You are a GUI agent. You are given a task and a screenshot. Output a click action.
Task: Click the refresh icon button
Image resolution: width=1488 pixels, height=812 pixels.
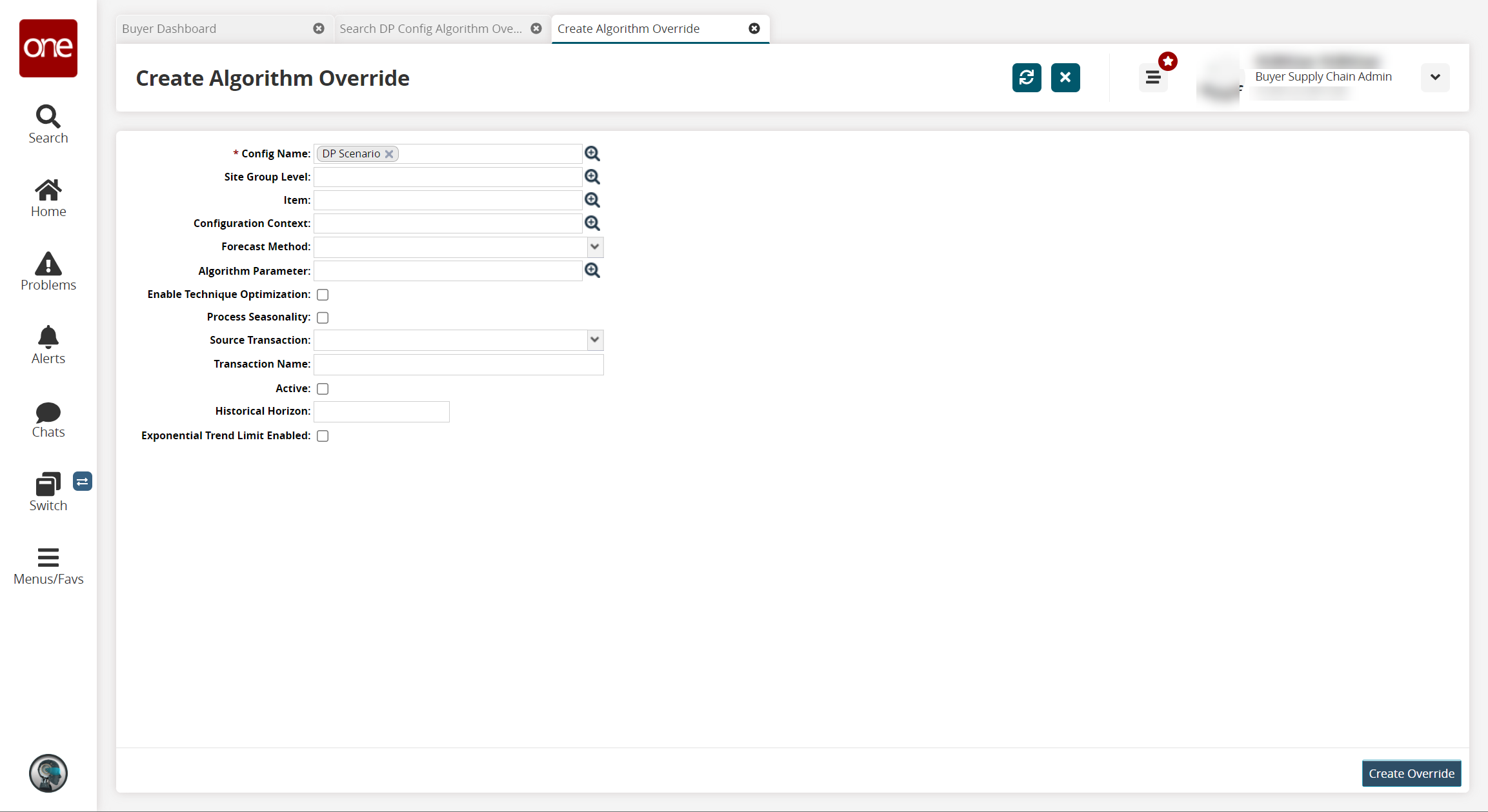pos(1026,77)
